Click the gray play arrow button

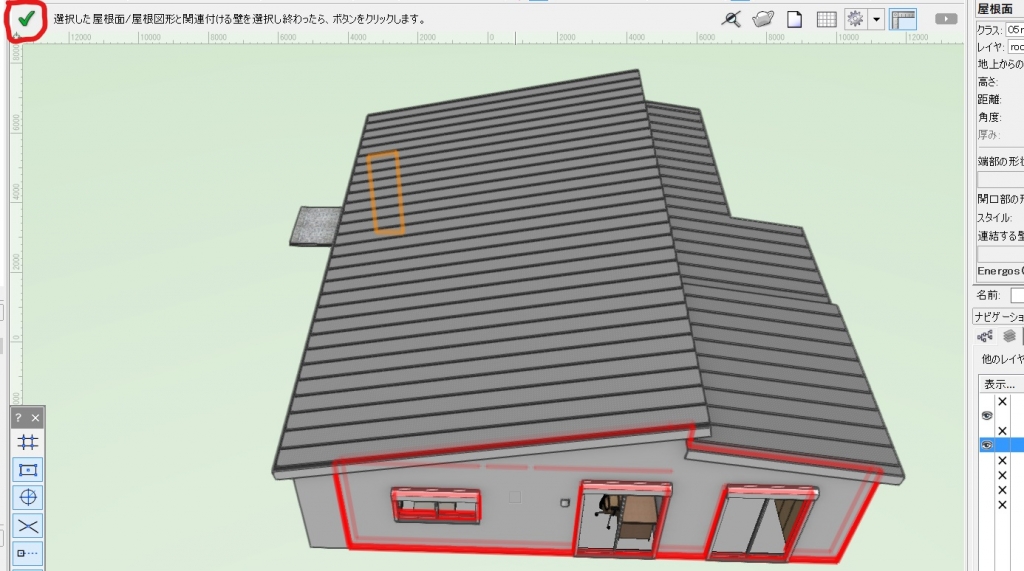tap(946, 19)
